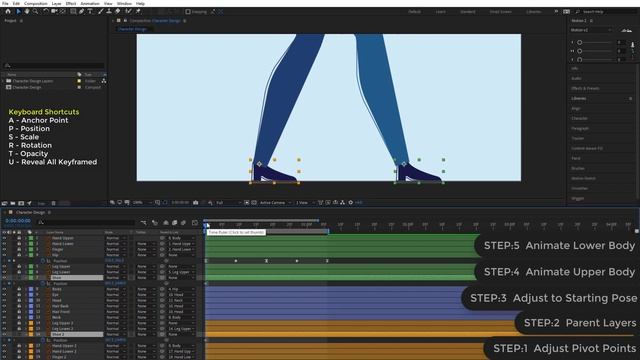Switch to the Default workspace
Viewport: 640px width, 360px height.
click(414, 12)
